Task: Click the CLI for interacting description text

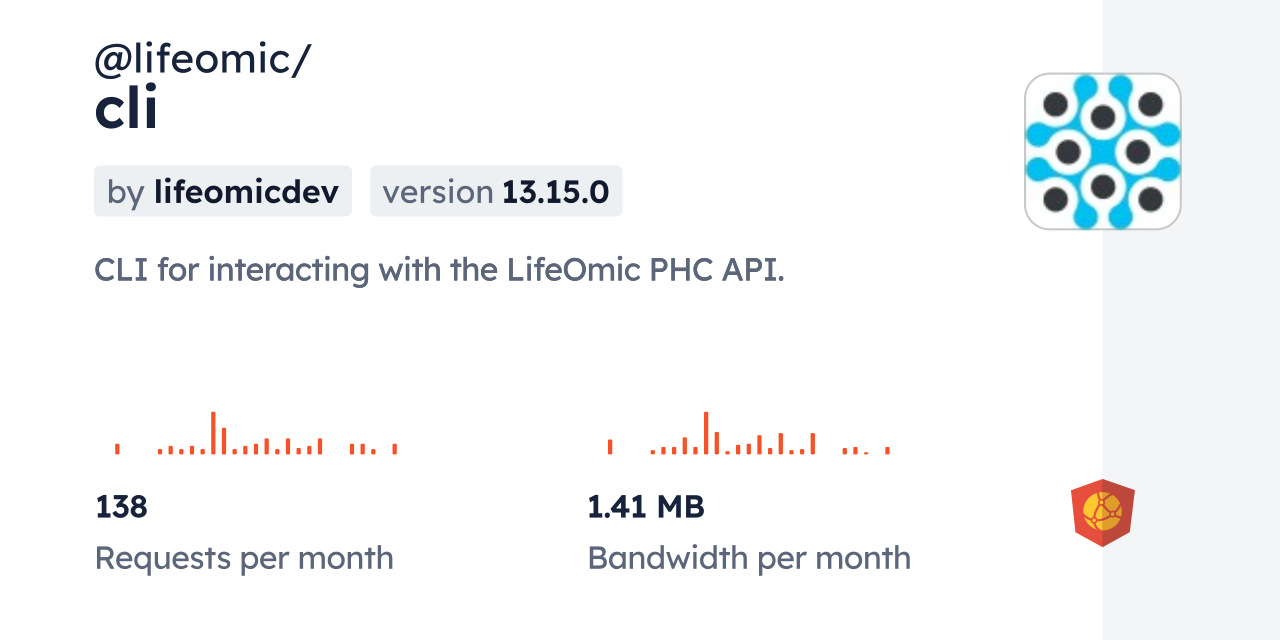Action: [x=439, y=270]
